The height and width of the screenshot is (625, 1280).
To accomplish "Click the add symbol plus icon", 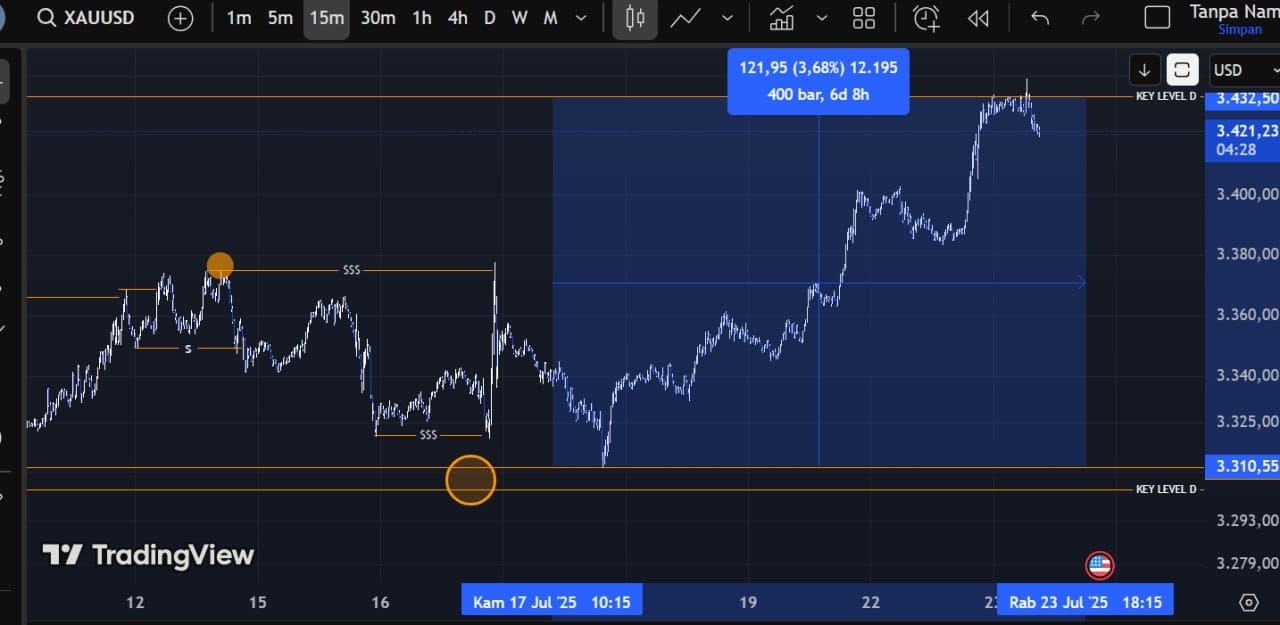I will pos(180,18).
